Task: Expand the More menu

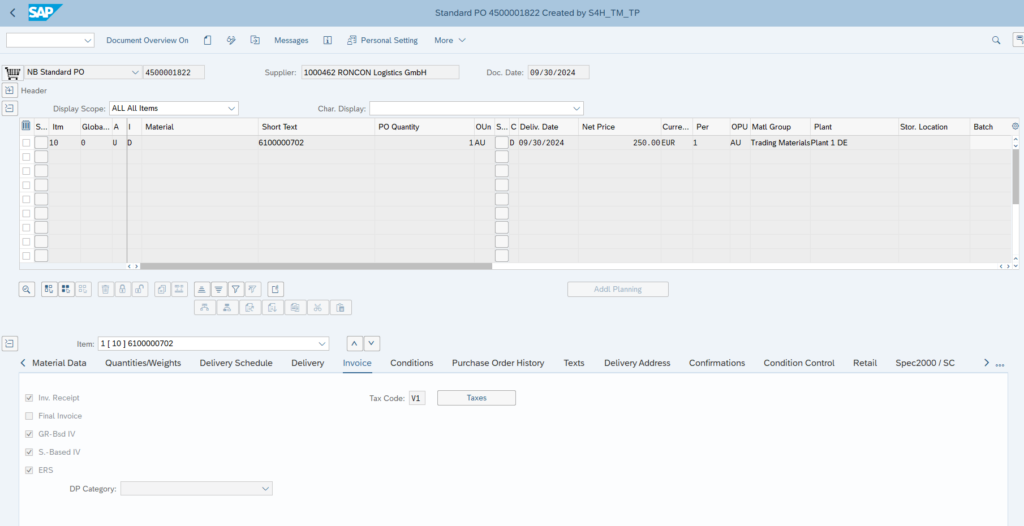Action: point(450,40)
